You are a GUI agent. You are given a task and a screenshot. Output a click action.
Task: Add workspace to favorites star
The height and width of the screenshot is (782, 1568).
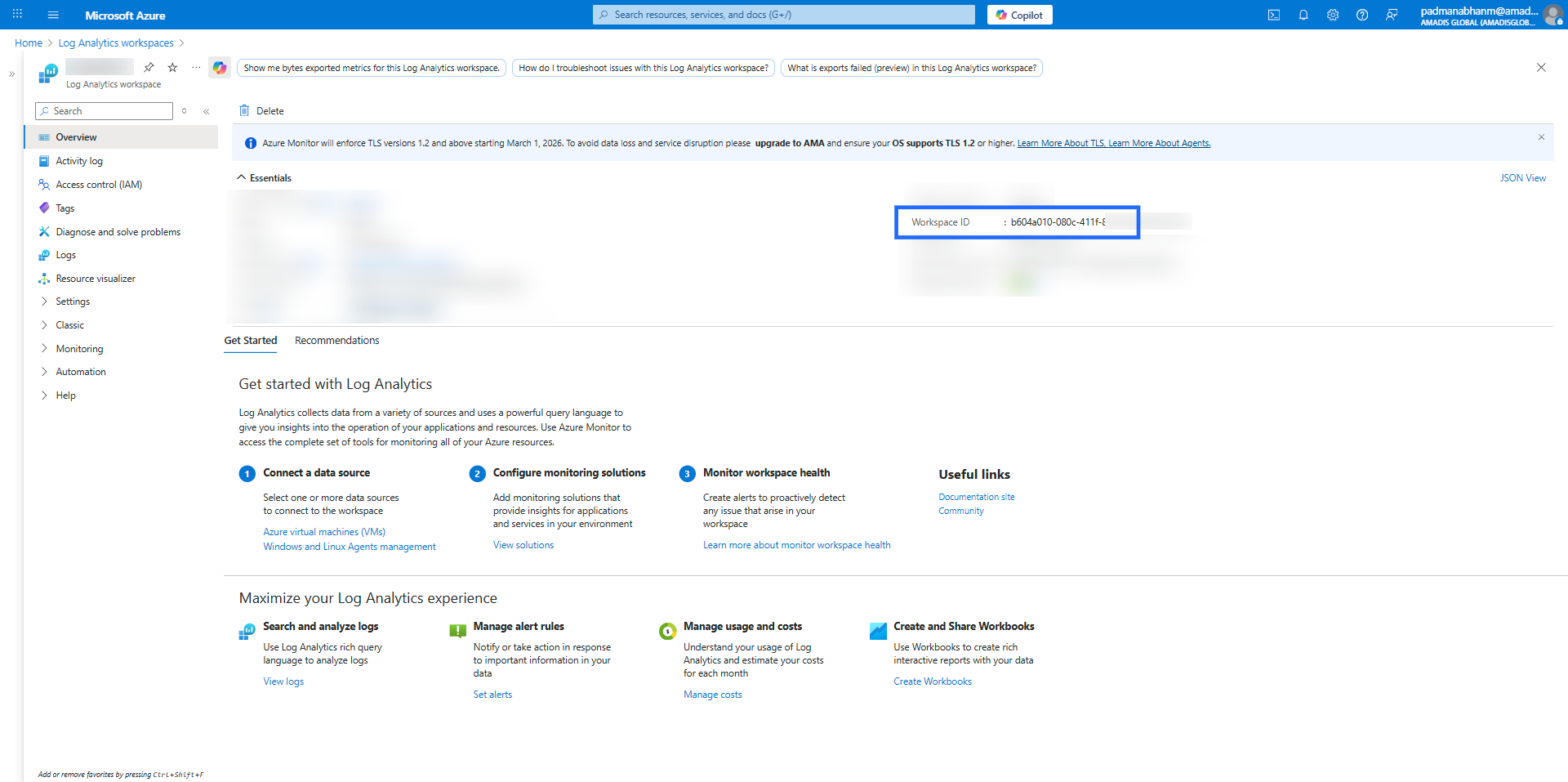pos(172,67)
